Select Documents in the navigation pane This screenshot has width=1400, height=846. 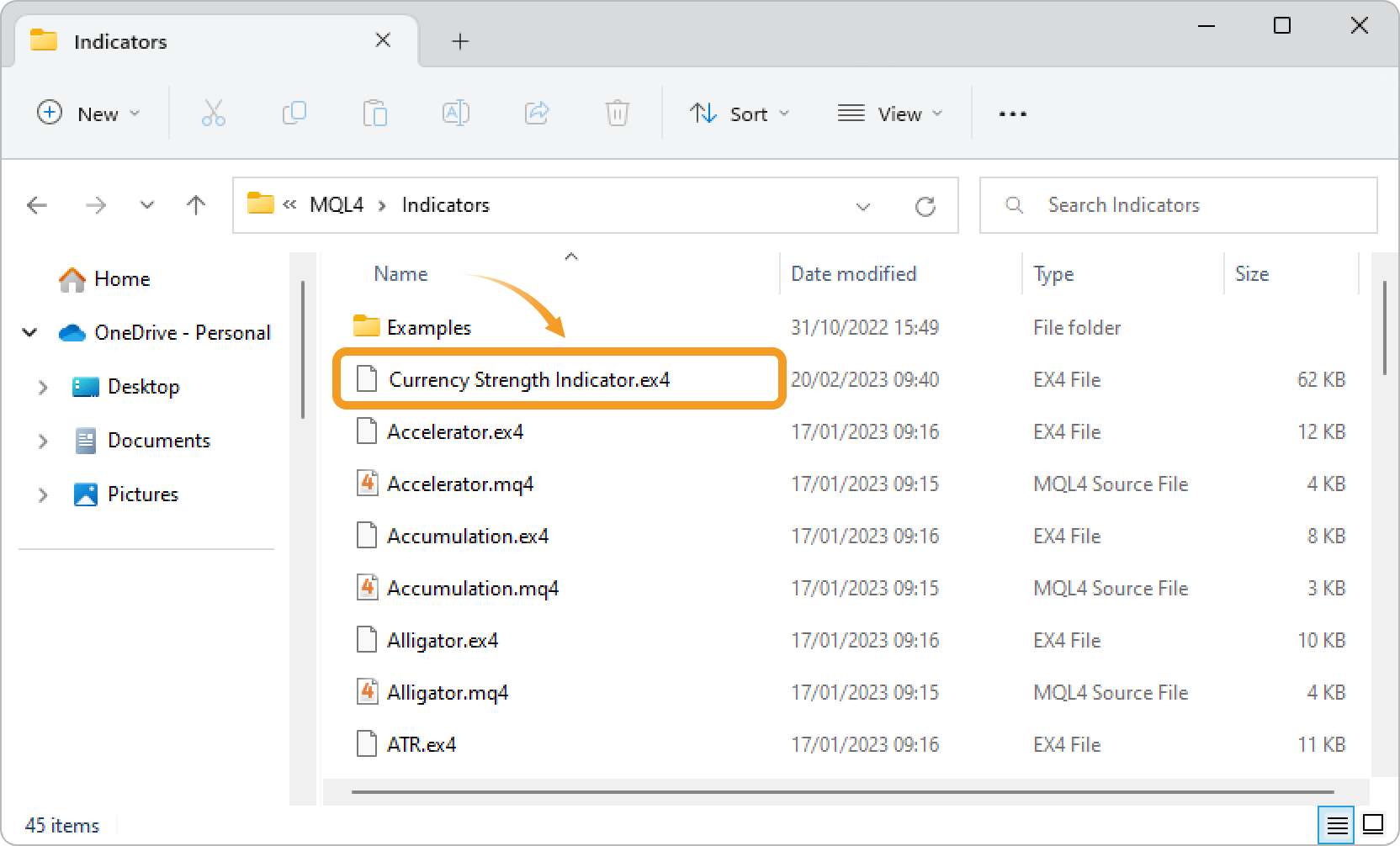pyautogui.click(x=159, y=441)
